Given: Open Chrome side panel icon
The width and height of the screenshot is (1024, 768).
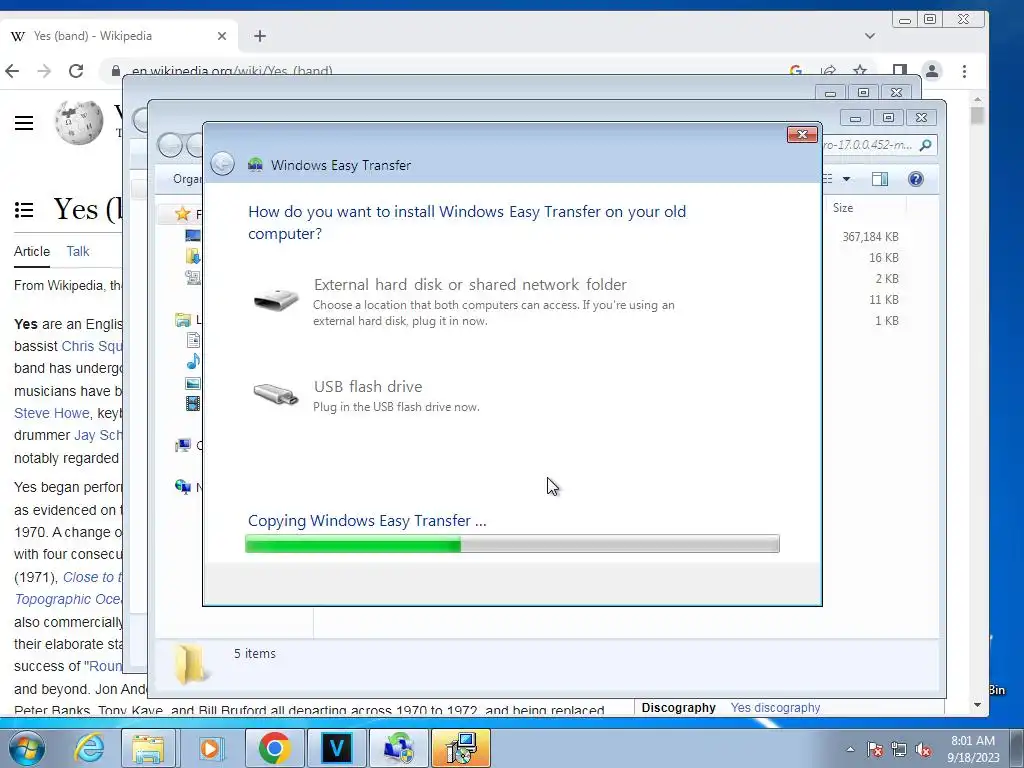Looking at the screenshot, I should tap(900, 71).
